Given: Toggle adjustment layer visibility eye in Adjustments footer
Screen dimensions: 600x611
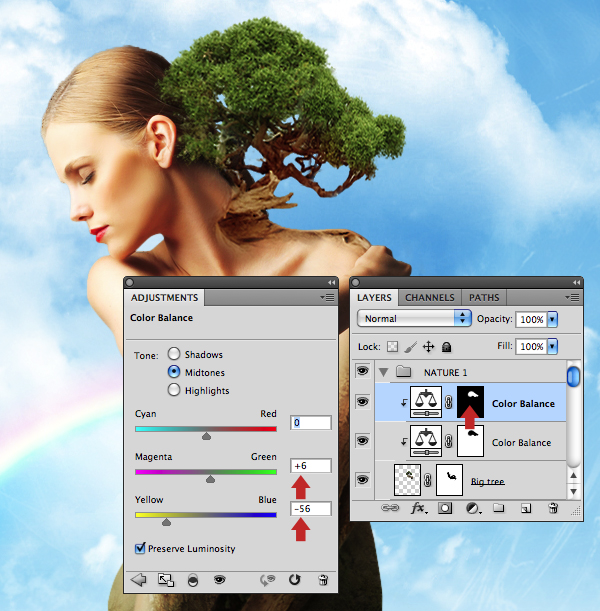Looking at the screenshot, I should (x=220, y=580).
